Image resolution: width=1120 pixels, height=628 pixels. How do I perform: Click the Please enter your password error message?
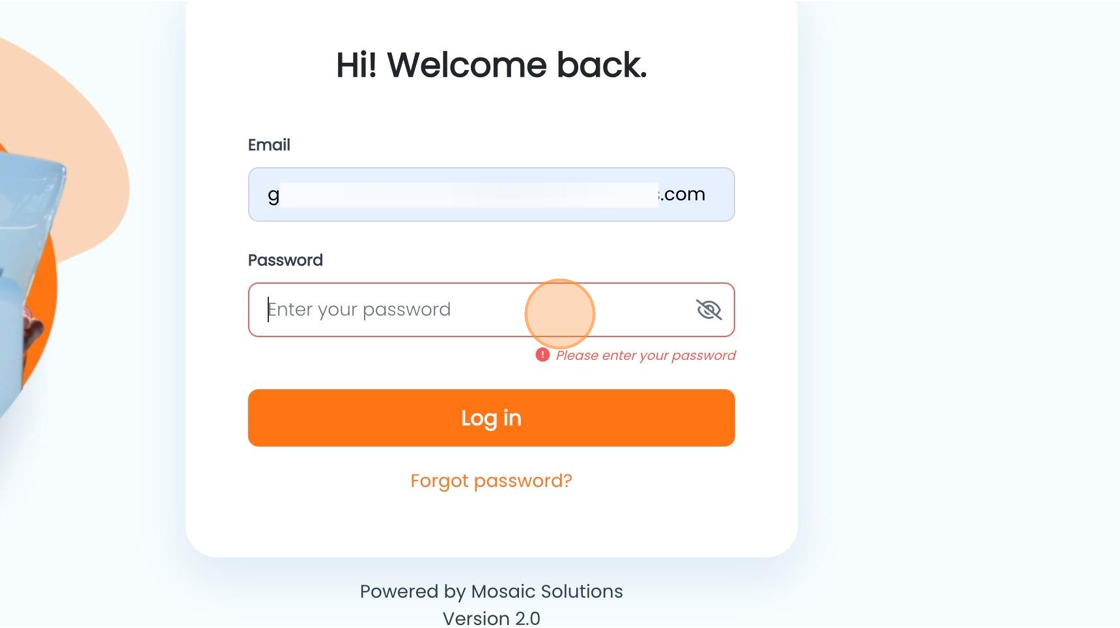[x=646, y=356]
